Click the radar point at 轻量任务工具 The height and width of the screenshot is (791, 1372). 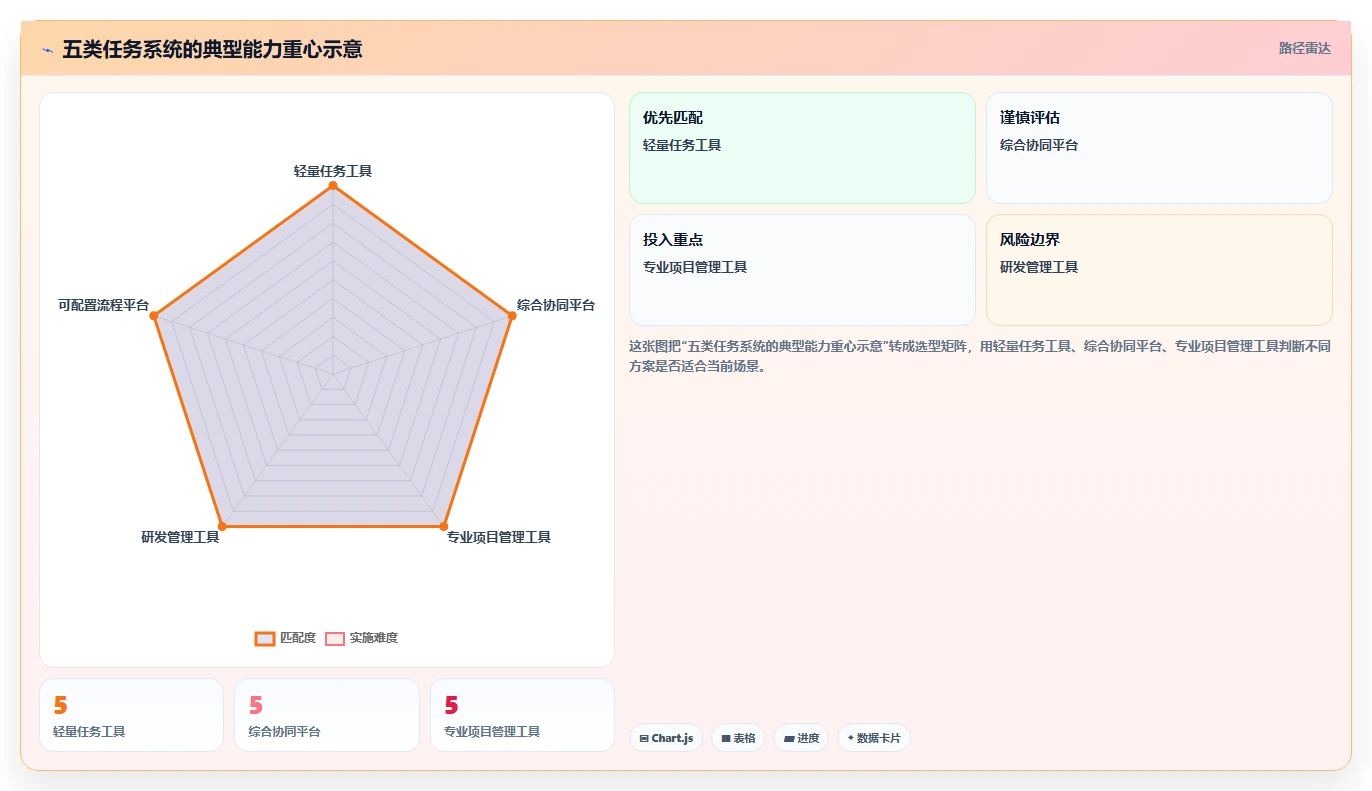pos(333,185)
